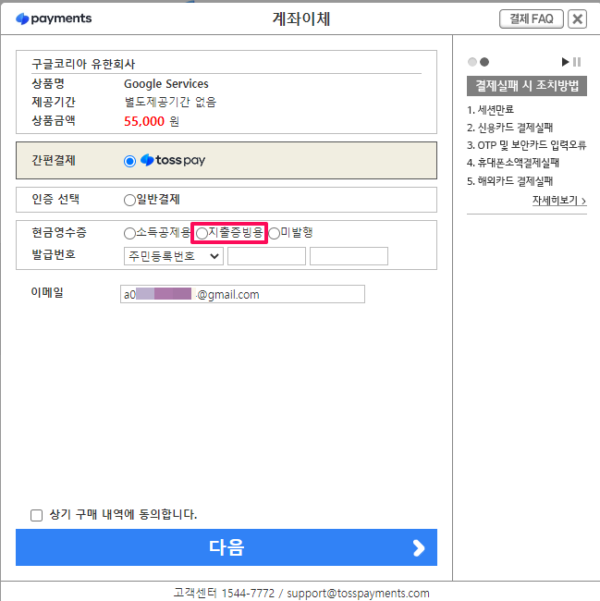The width and height of the screenshot is (600, 601).
Task: Click 5. 해외카드 결제실패 item
Action: coord(510,181)
